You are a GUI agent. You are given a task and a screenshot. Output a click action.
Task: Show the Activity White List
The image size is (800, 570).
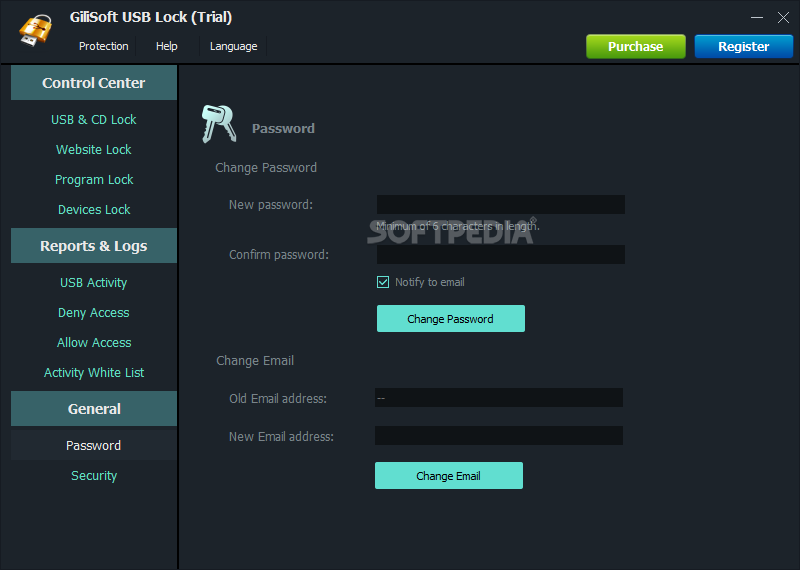pos(94,373)
